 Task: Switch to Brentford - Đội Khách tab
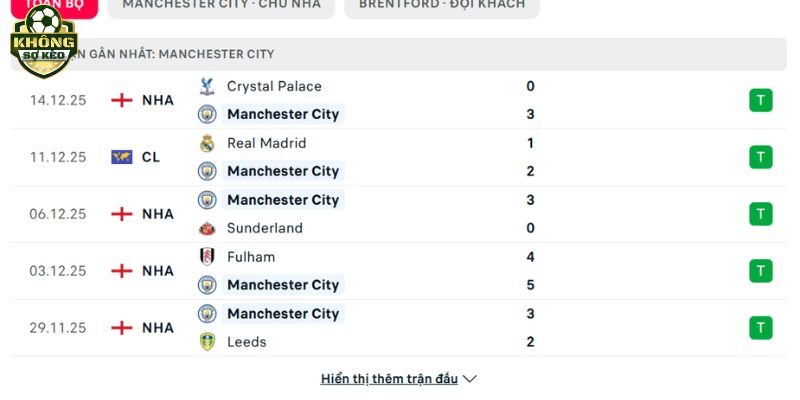click(441, 5)
